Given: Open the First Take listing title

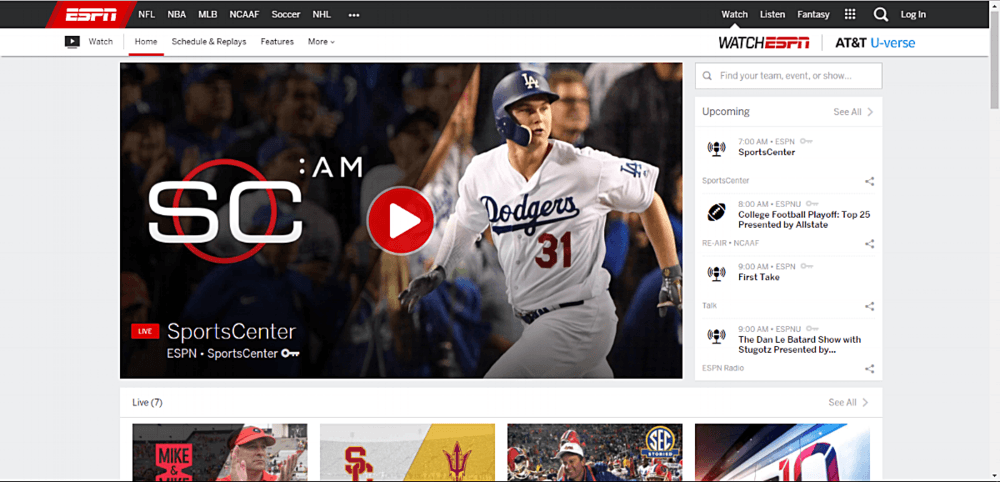Looking at the screenshot, I should (759, 277).
